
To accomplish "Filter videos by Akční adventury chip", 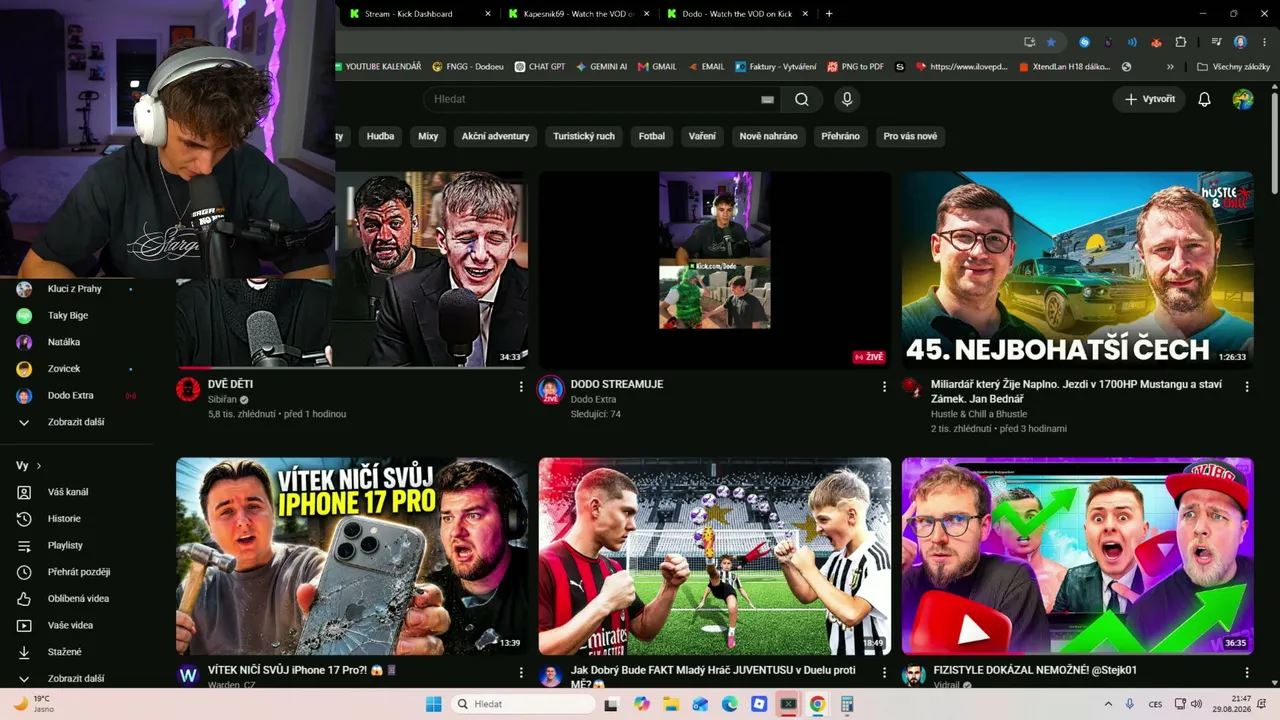I will pyautogui.click(x=495, y=136).
